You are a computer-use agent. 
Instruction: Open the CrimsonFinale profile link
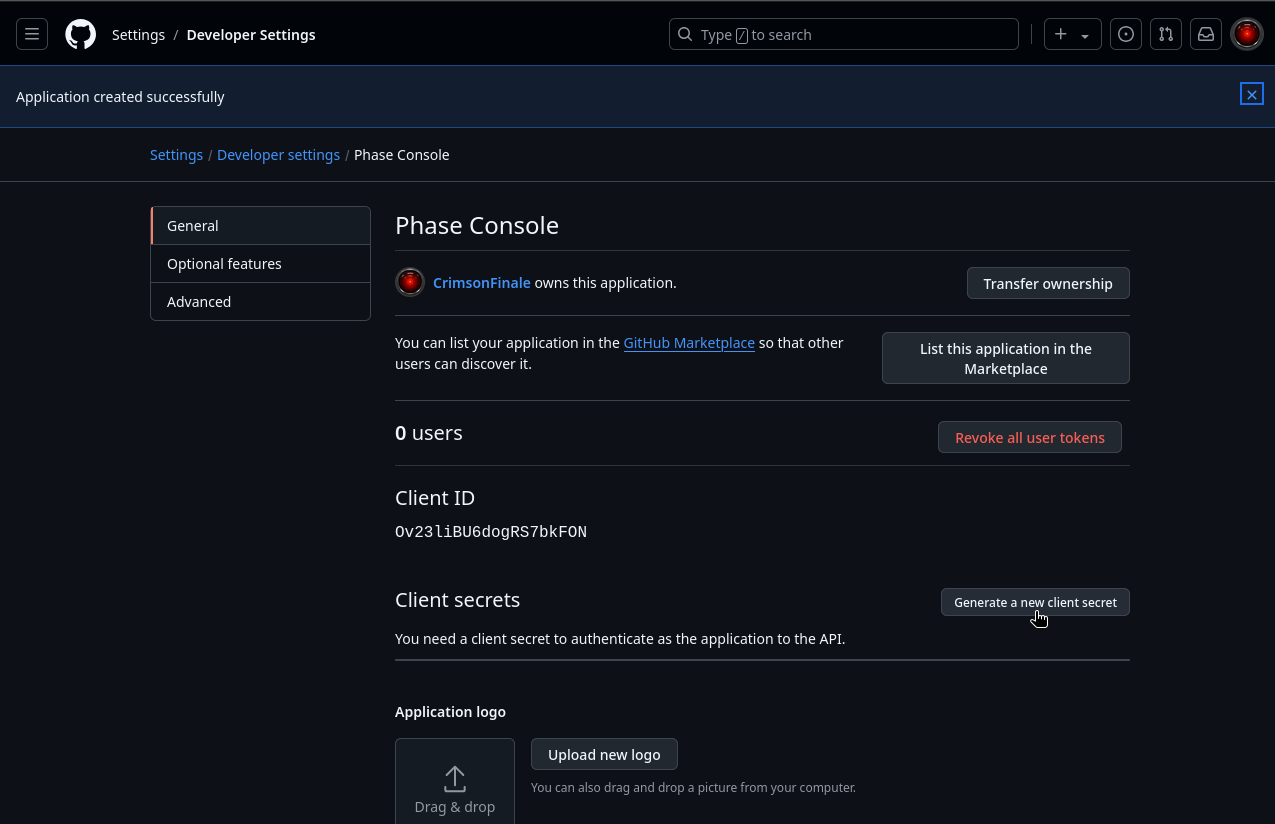481,283
